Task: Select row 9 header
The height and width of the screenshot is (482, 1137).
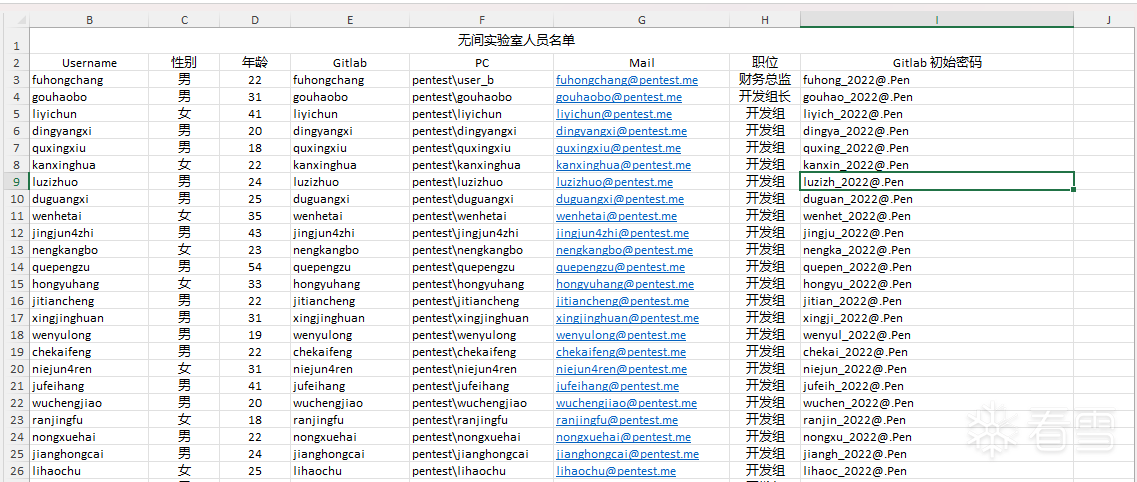Action: 15,182
